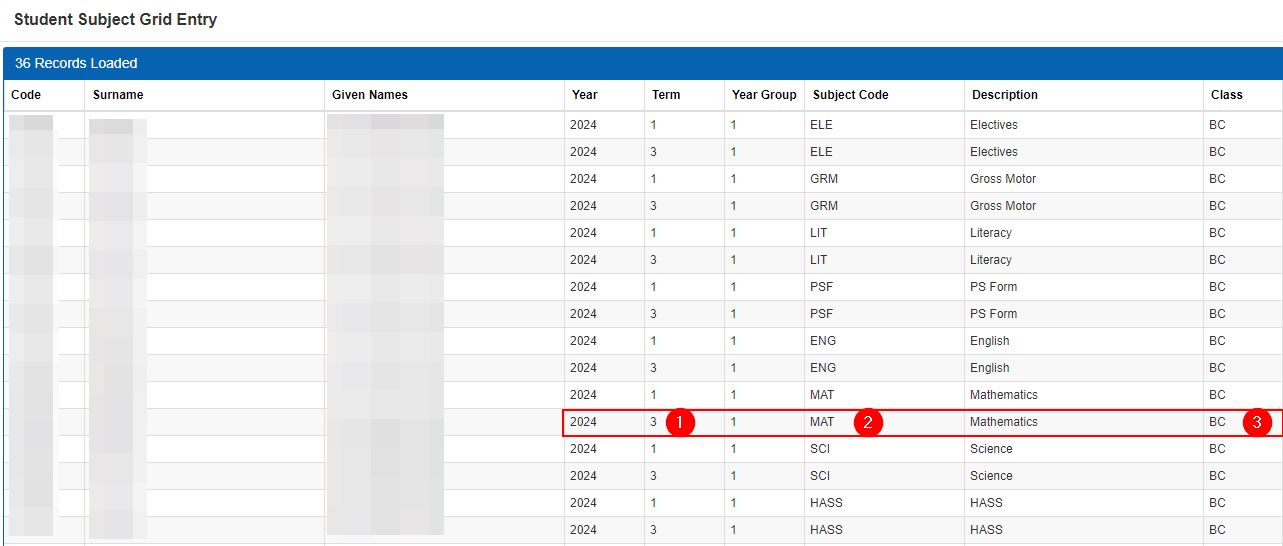Viewport: 1283px width, 546px height.
Task: Select the Mathematics description for Term 3
Action: (1004, 422)
